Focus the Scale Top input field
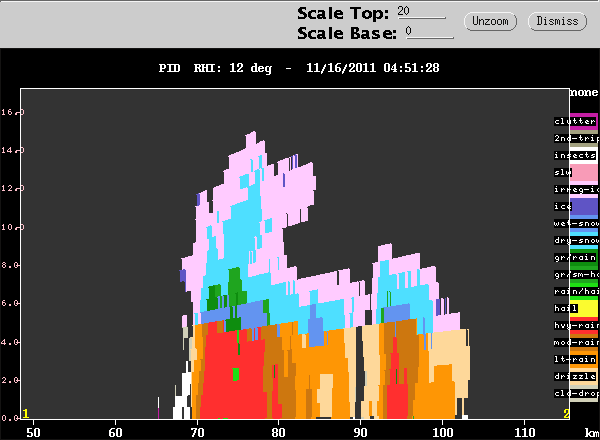Viewport: 600px width, 440px height. point(421,12)
